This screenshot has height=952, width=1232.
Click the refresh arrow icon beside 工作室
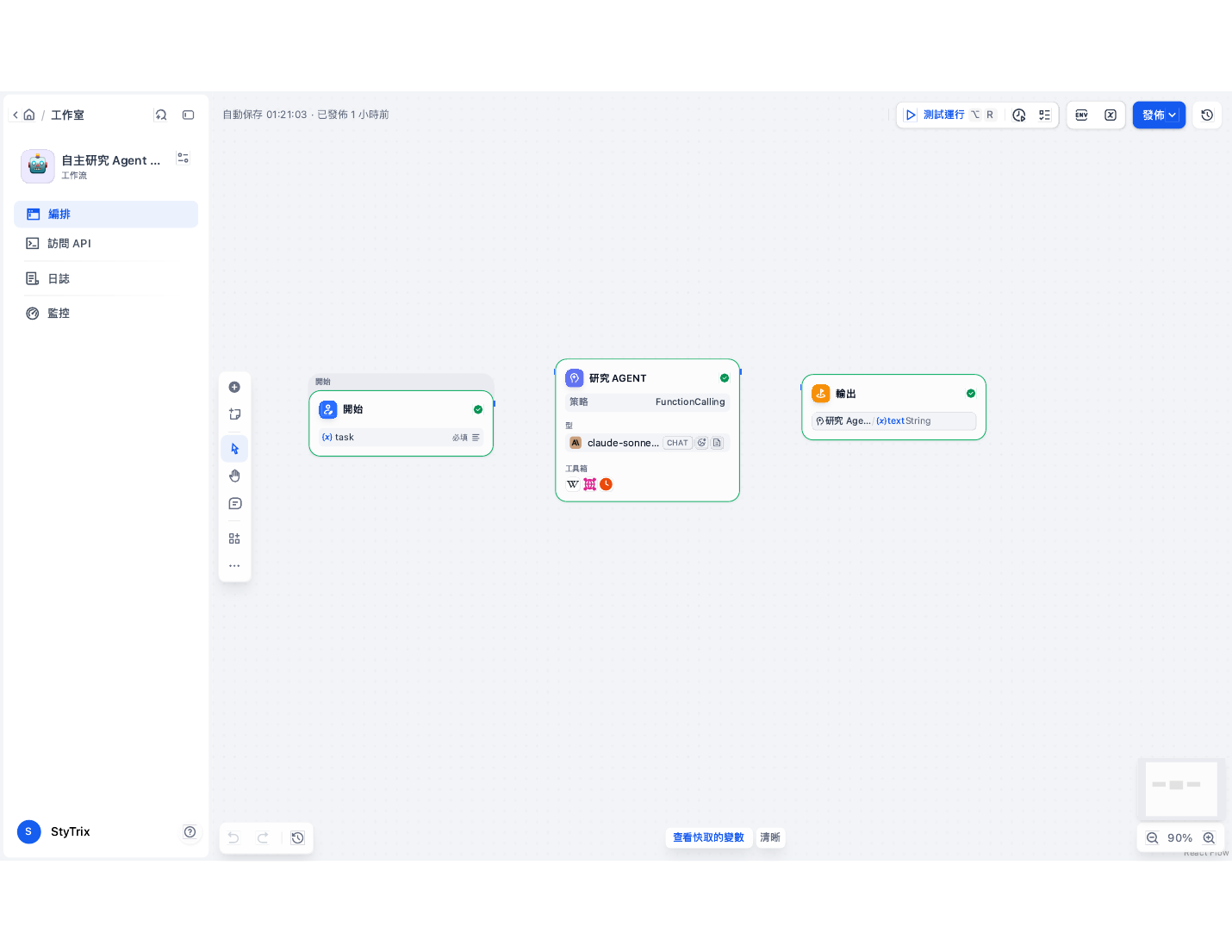pos(161,115)
